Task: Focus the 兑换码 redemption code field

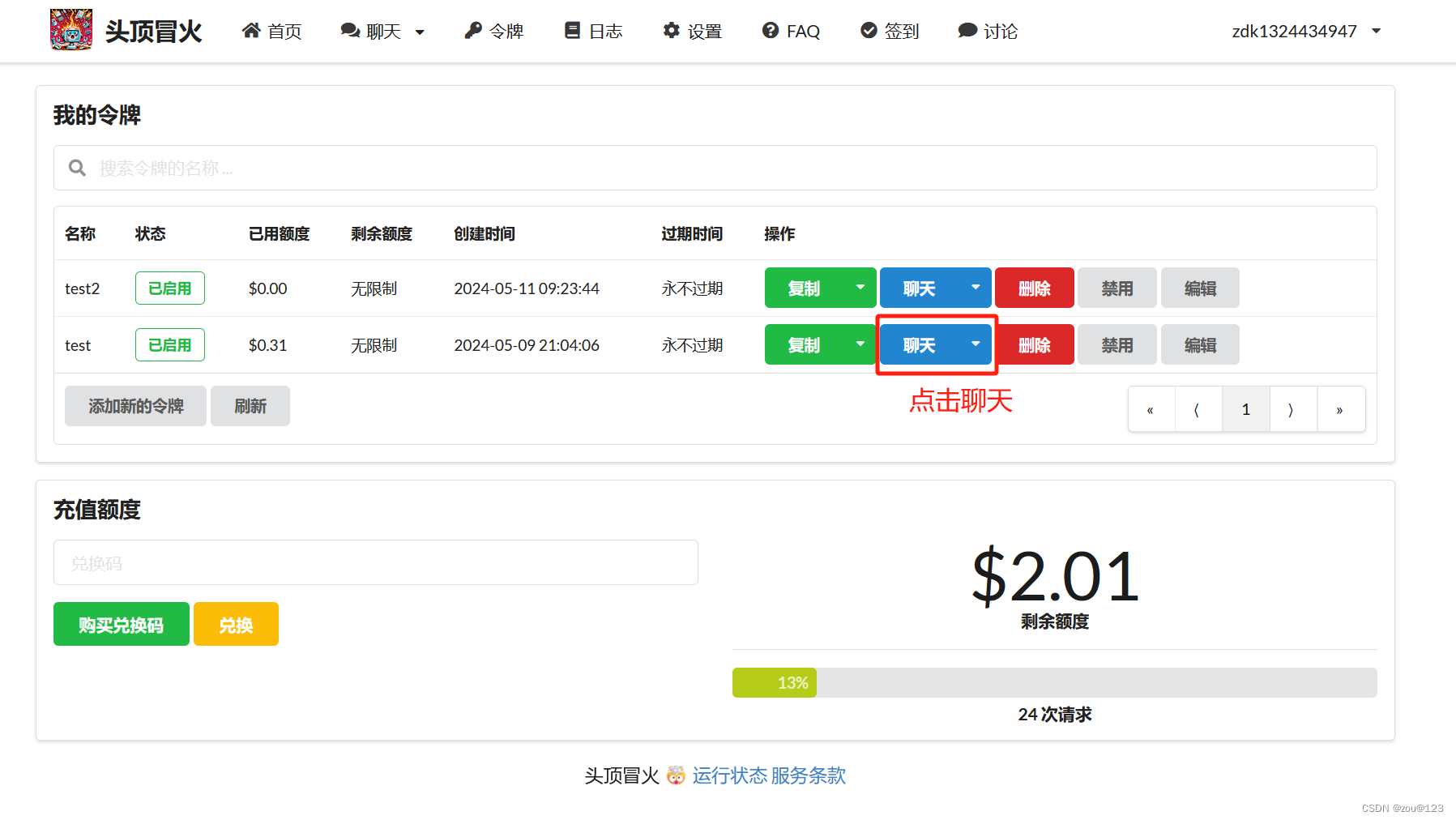Action: pyautogui.click(x=376, y=562)
